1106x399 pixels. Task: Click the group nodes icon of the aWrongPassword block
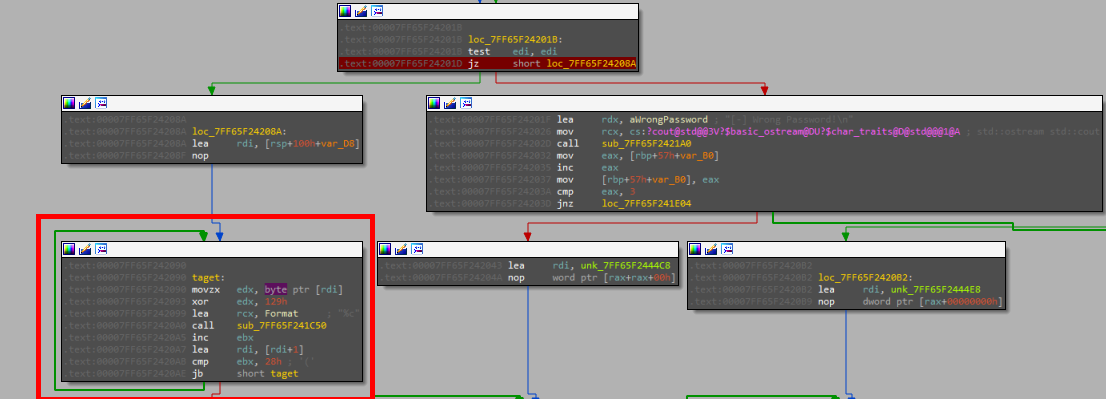pos(466,103)
